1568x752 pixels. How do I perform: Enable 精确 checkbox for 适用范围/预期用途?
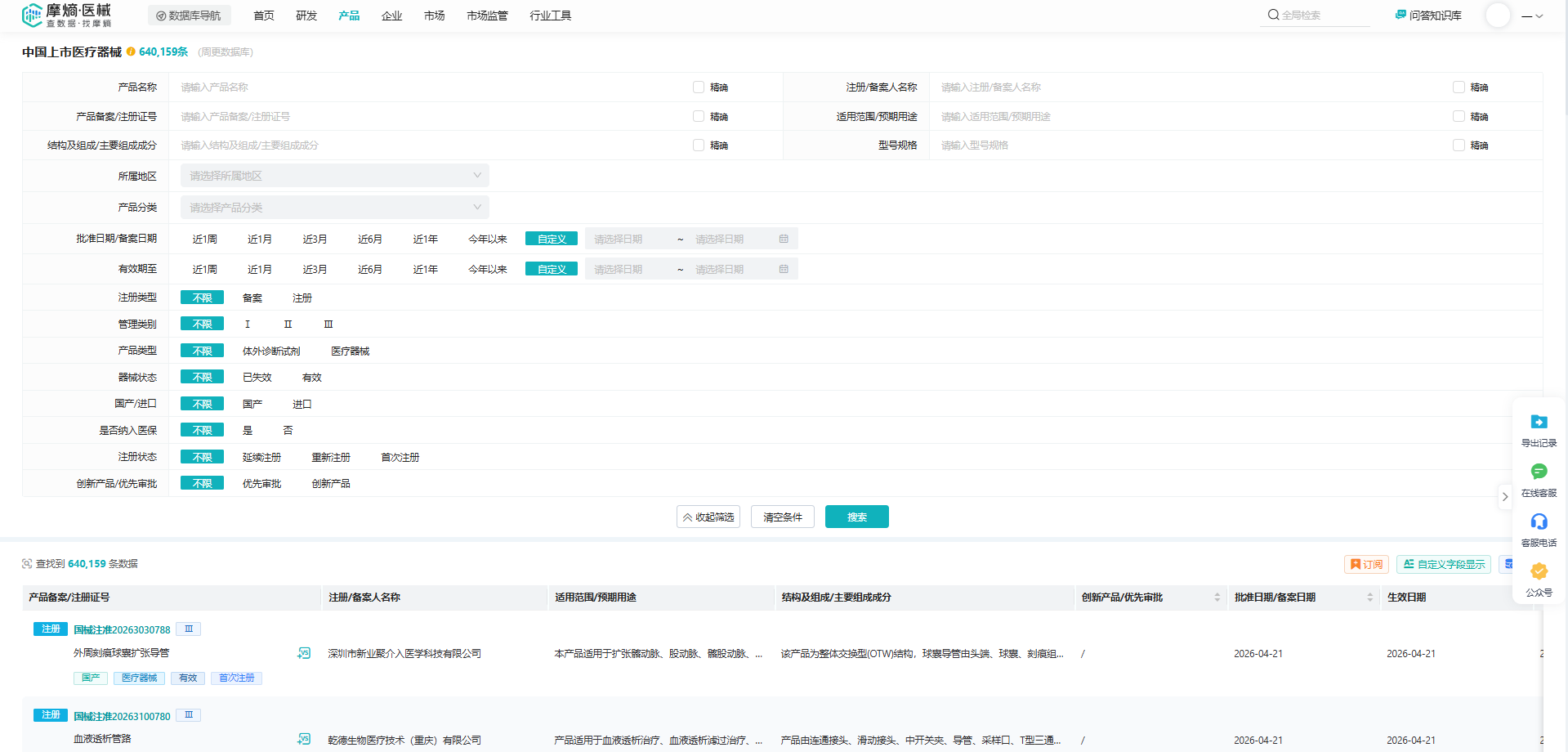pos(1459,116)
